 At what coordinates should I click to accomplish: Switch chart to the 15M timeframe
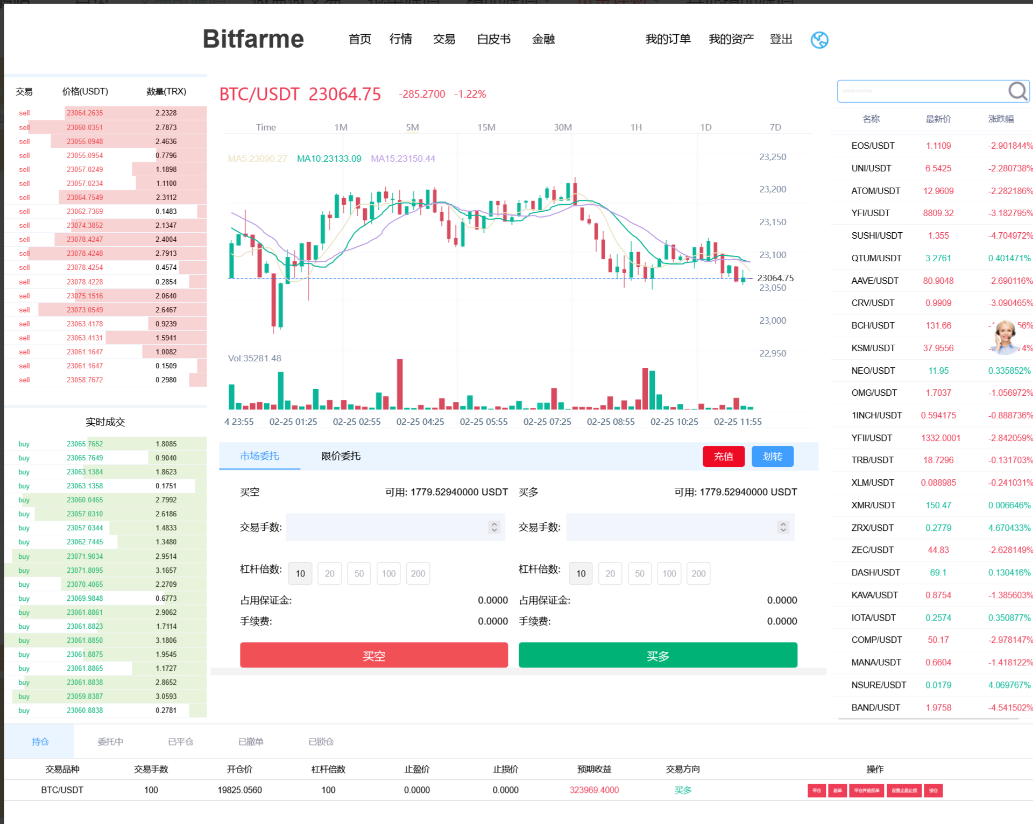[486, 127]
